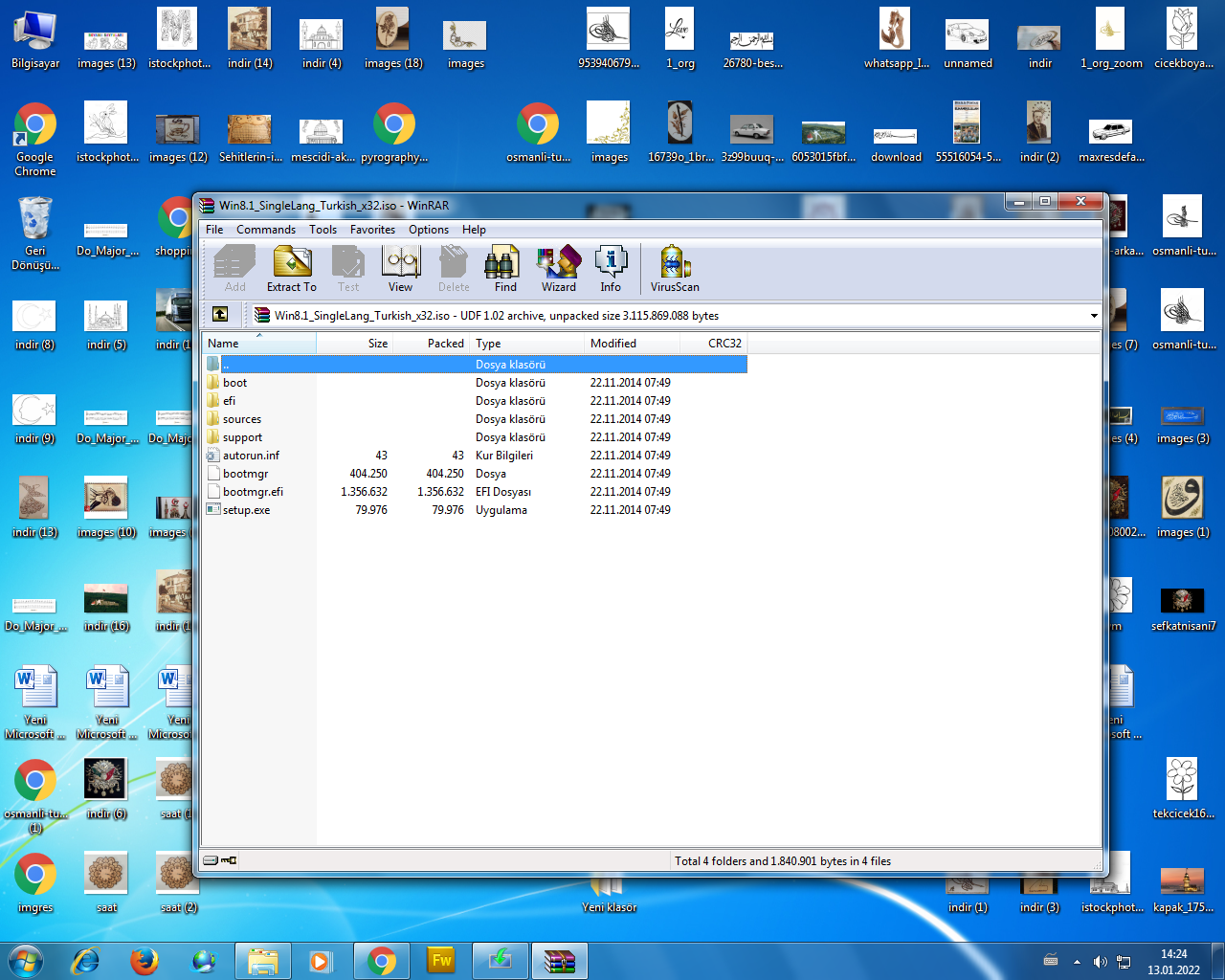Select the sefkatnisani7 desktop image

click(x=1183, y=610)
